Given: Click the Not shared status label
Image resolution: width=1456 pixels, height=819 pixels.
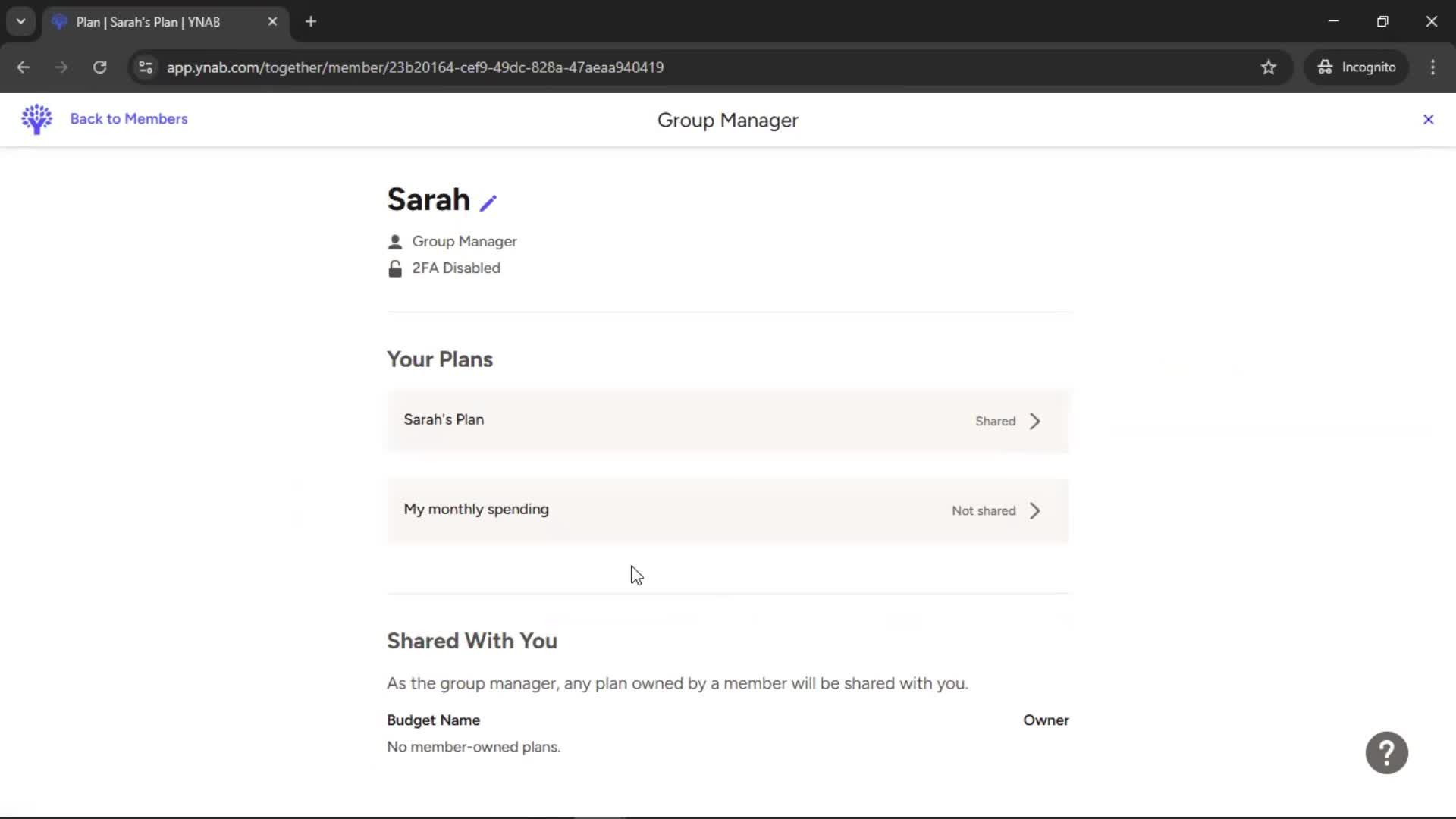Looking at the screenshot, I should point(984,511).
